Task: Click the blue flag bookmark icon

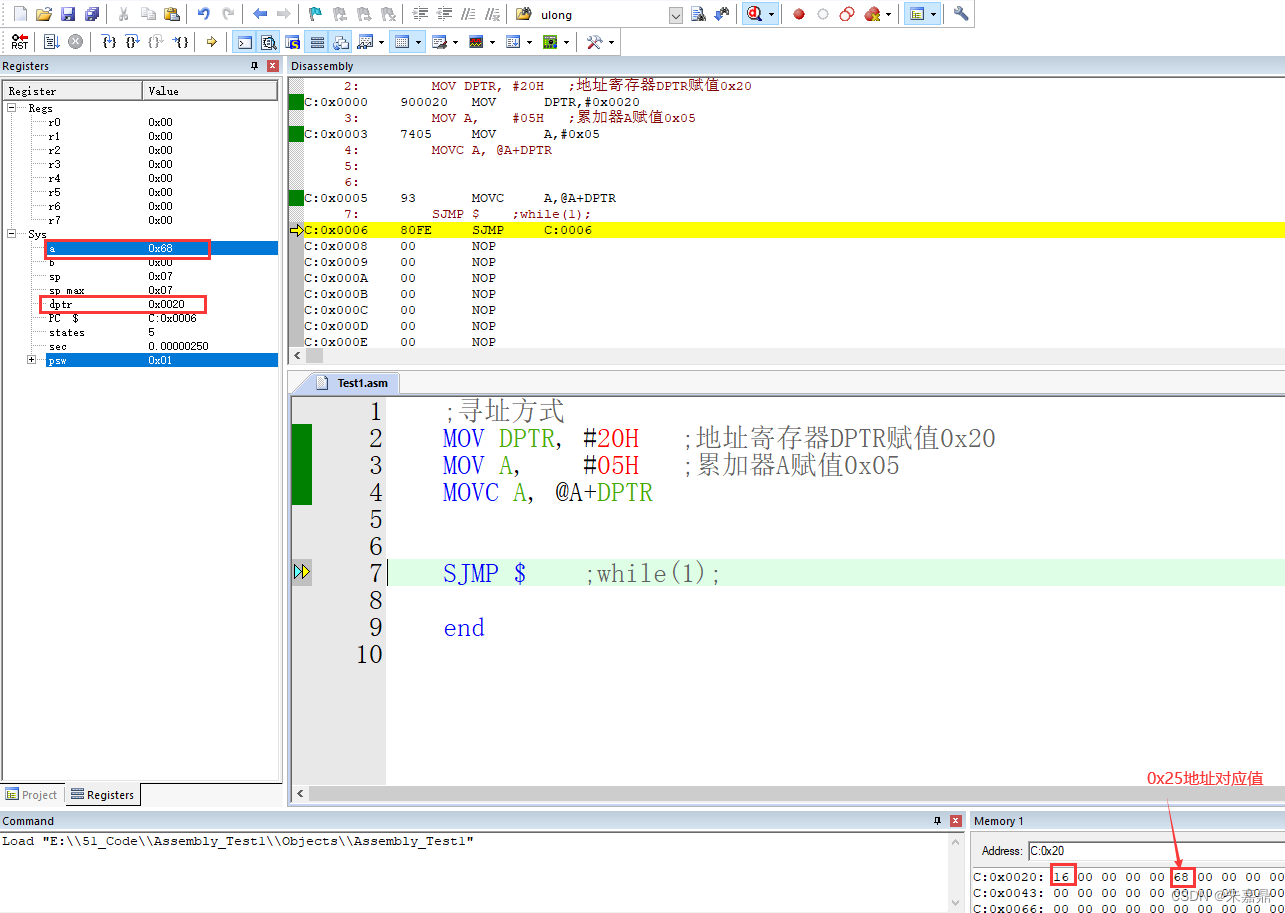Action: coord(315,14)
